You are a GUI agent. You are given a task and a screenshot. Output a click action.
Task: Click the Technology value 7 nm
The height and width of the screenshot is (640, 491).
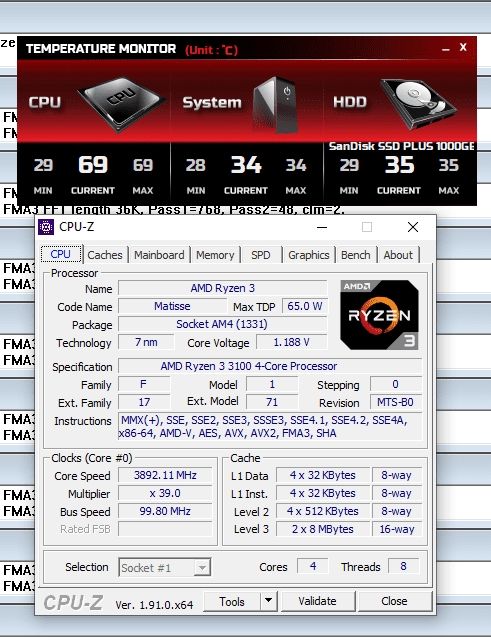(x=146, y=342)
